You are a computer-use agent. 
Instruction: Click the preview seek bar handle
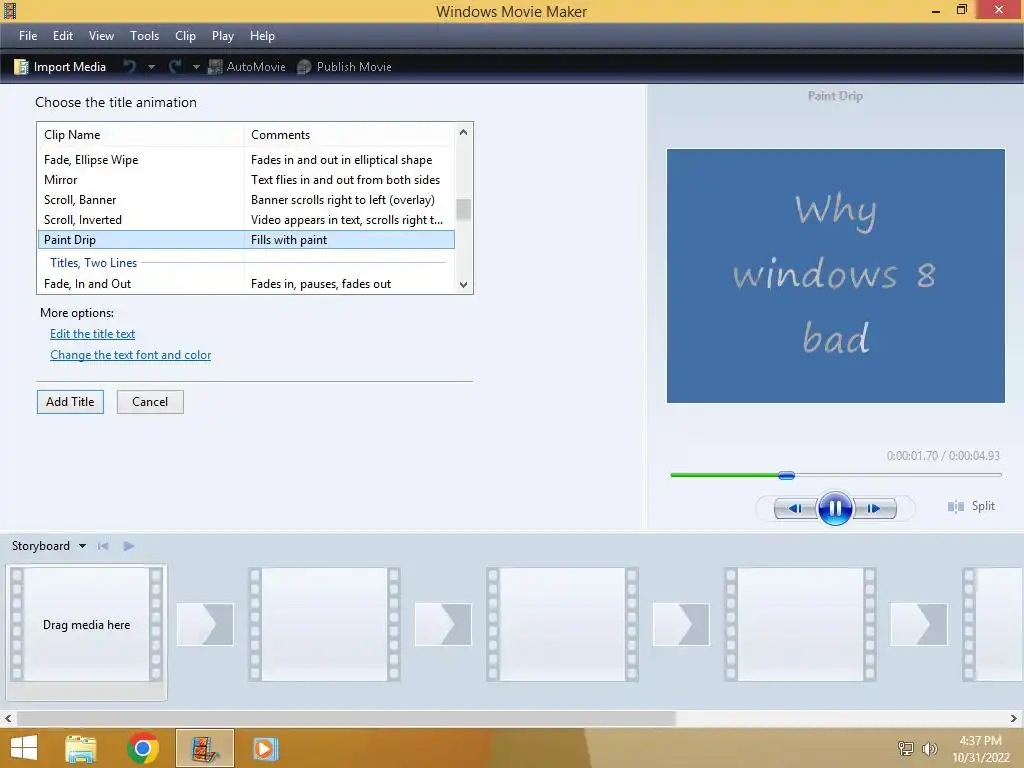786,475
